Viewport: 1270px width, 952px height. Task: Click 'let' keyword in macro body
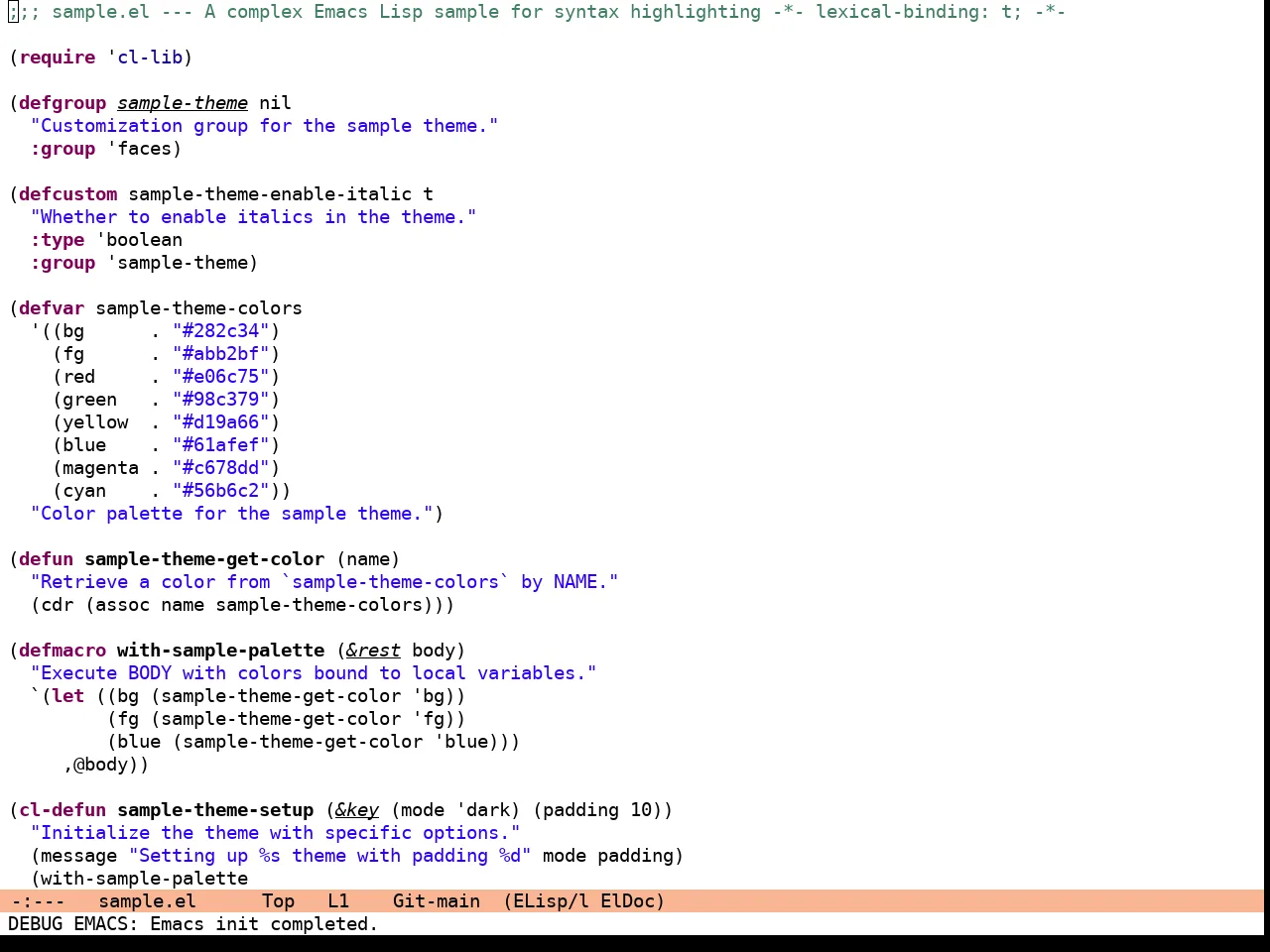[67, 696]
